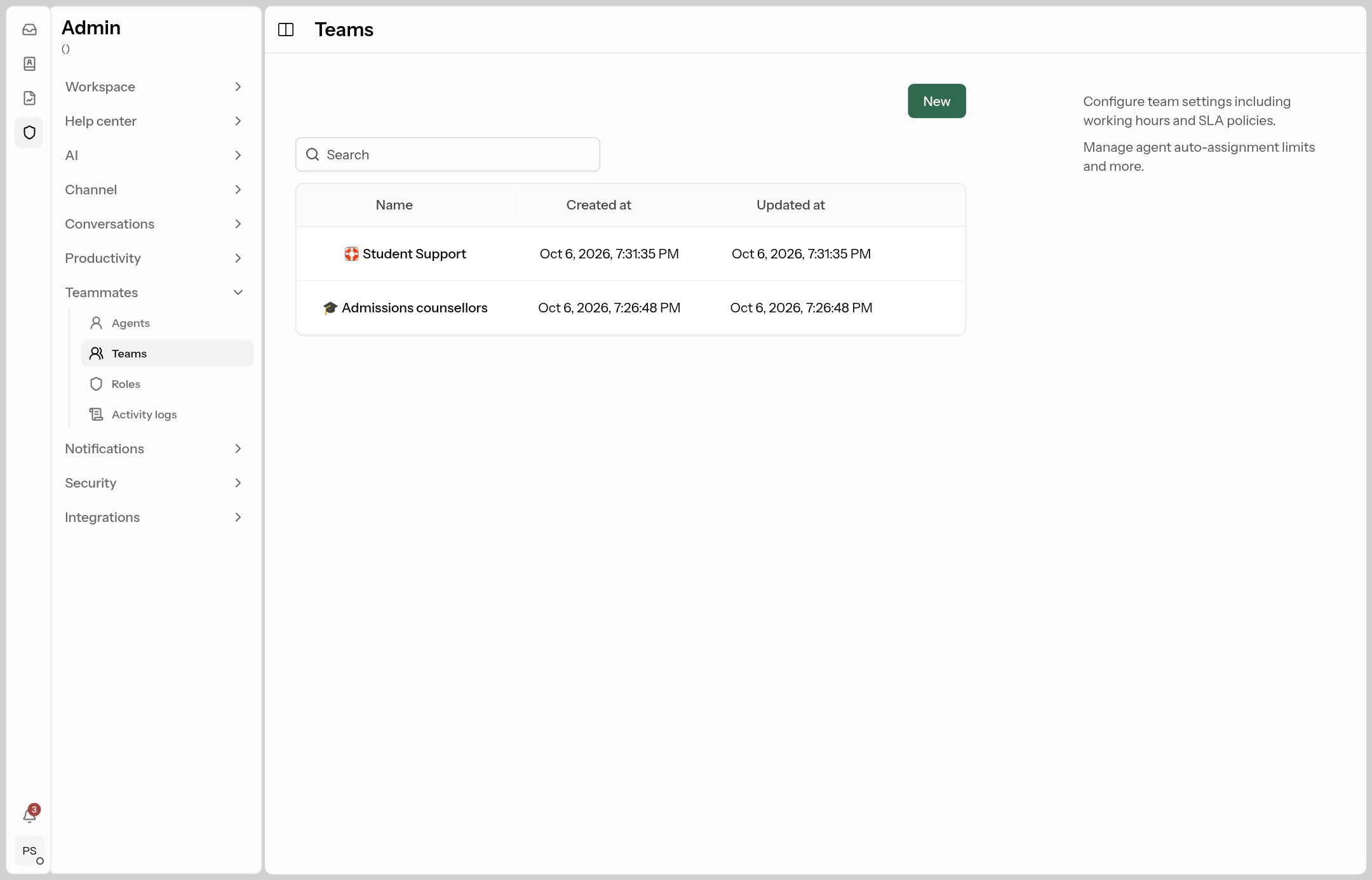Click the magnifier icon in Search box
The image size is (1372, 880).
pos(313,154)
